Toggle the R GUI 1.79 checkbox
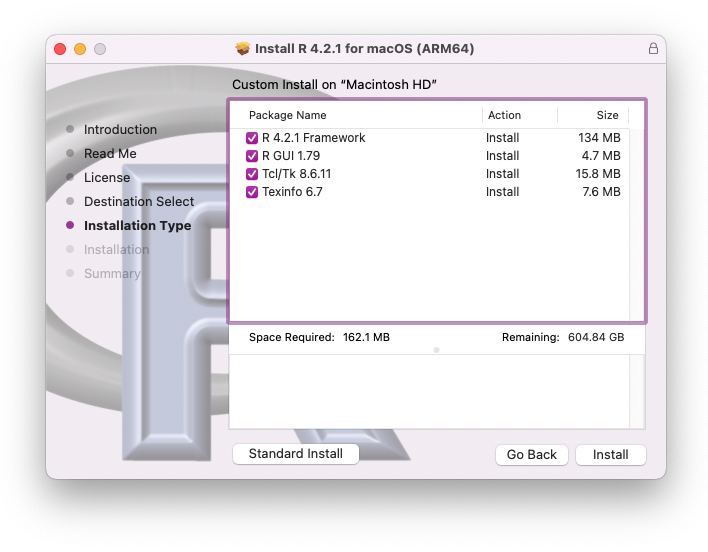 click(252, 156)
